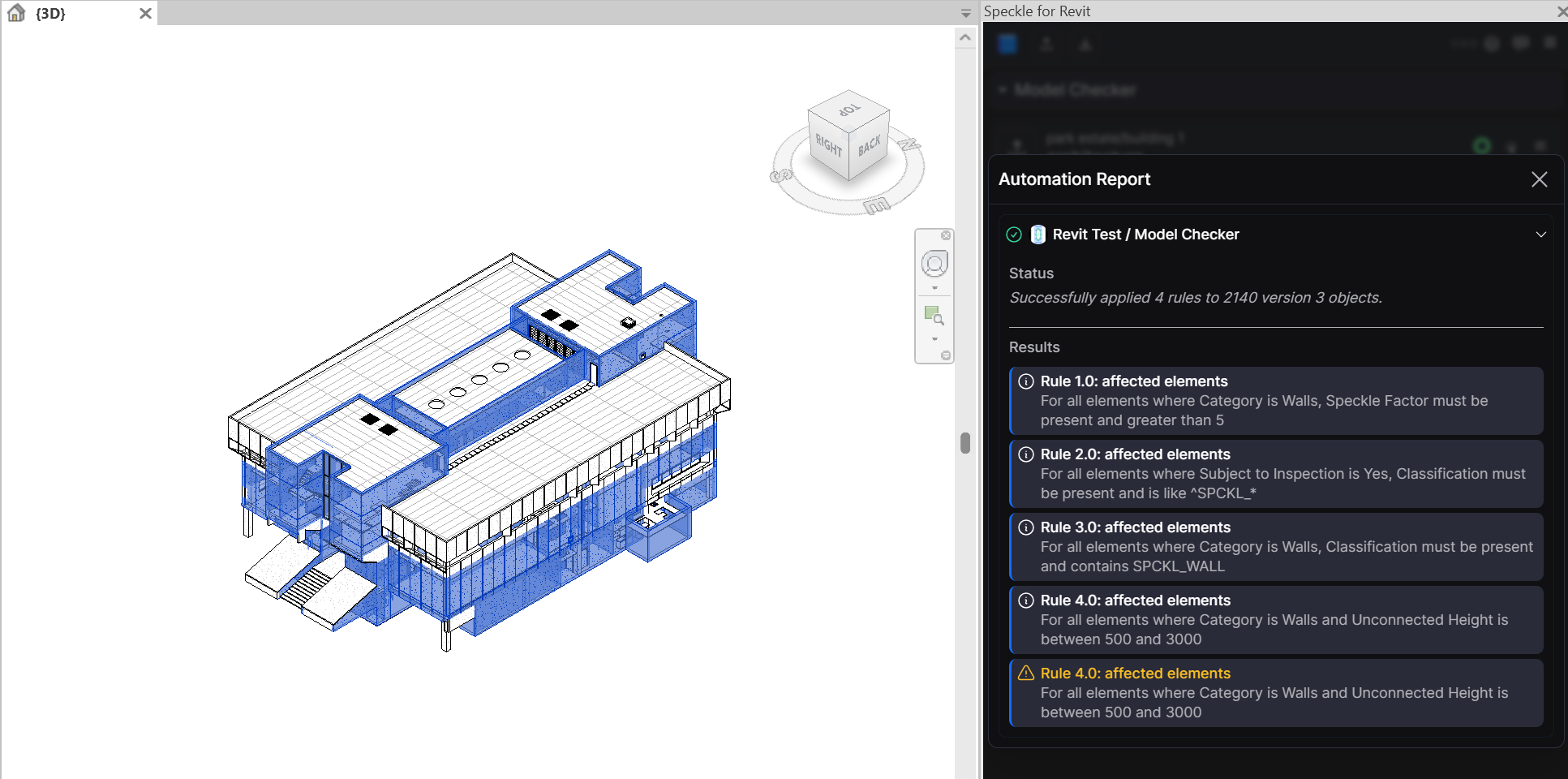The height and width of the screenshot is (779, 1568).
Task: Open the zoom options dropdown arrow
Action: pos(934,339)
